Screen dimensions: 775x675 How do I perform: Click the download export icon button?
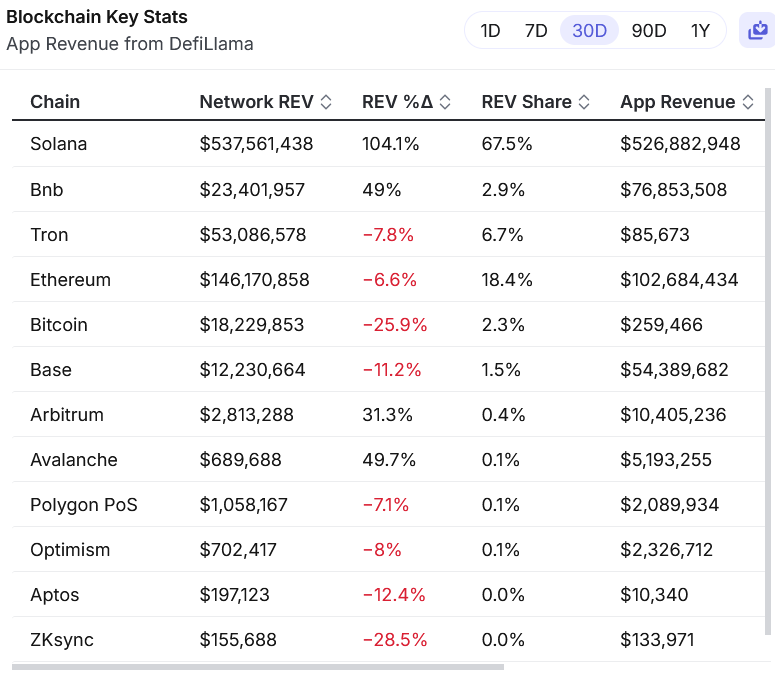pos(753,30)
